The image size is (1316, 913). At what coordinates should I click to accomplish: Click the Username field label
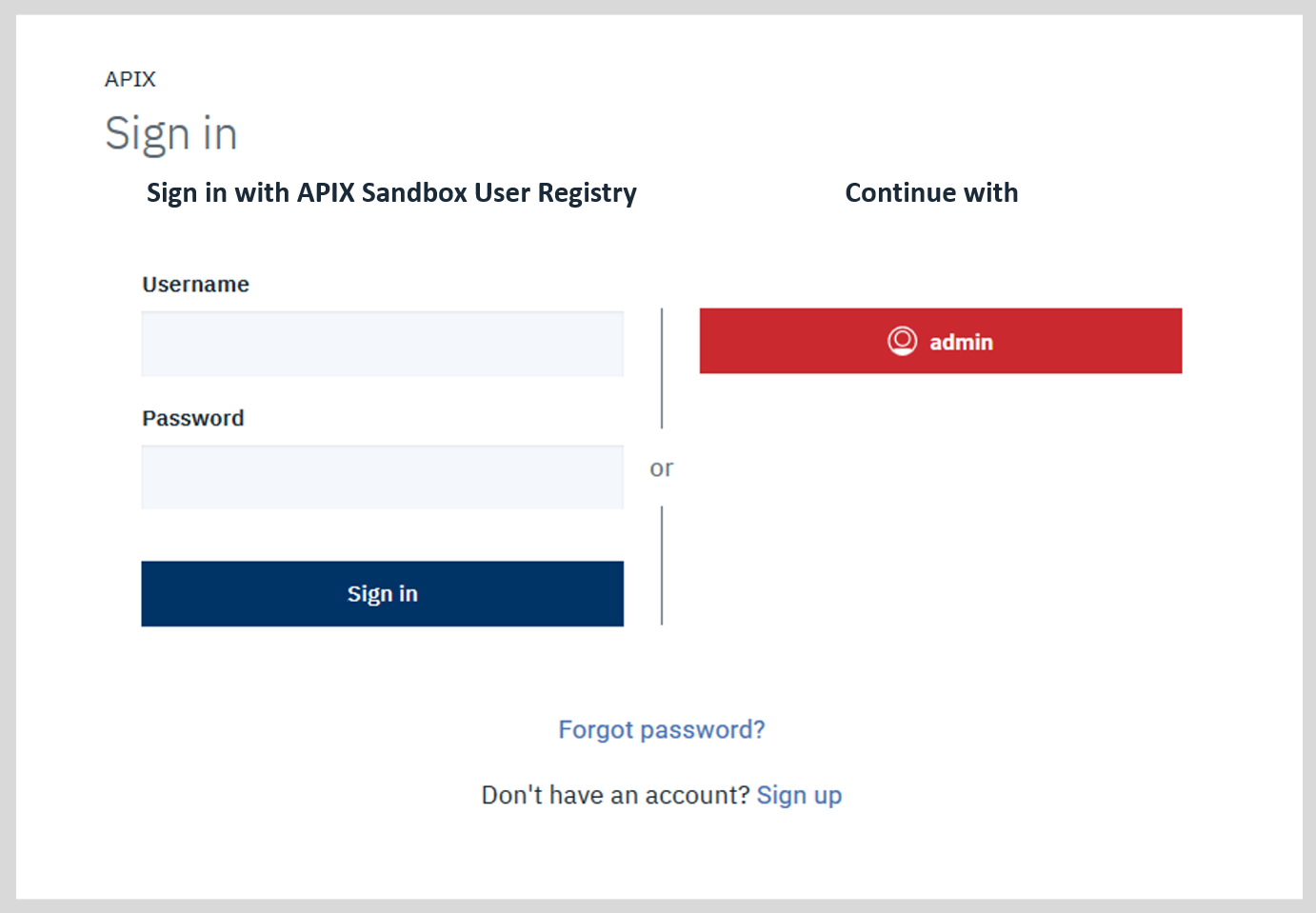(x=195, y=285)
